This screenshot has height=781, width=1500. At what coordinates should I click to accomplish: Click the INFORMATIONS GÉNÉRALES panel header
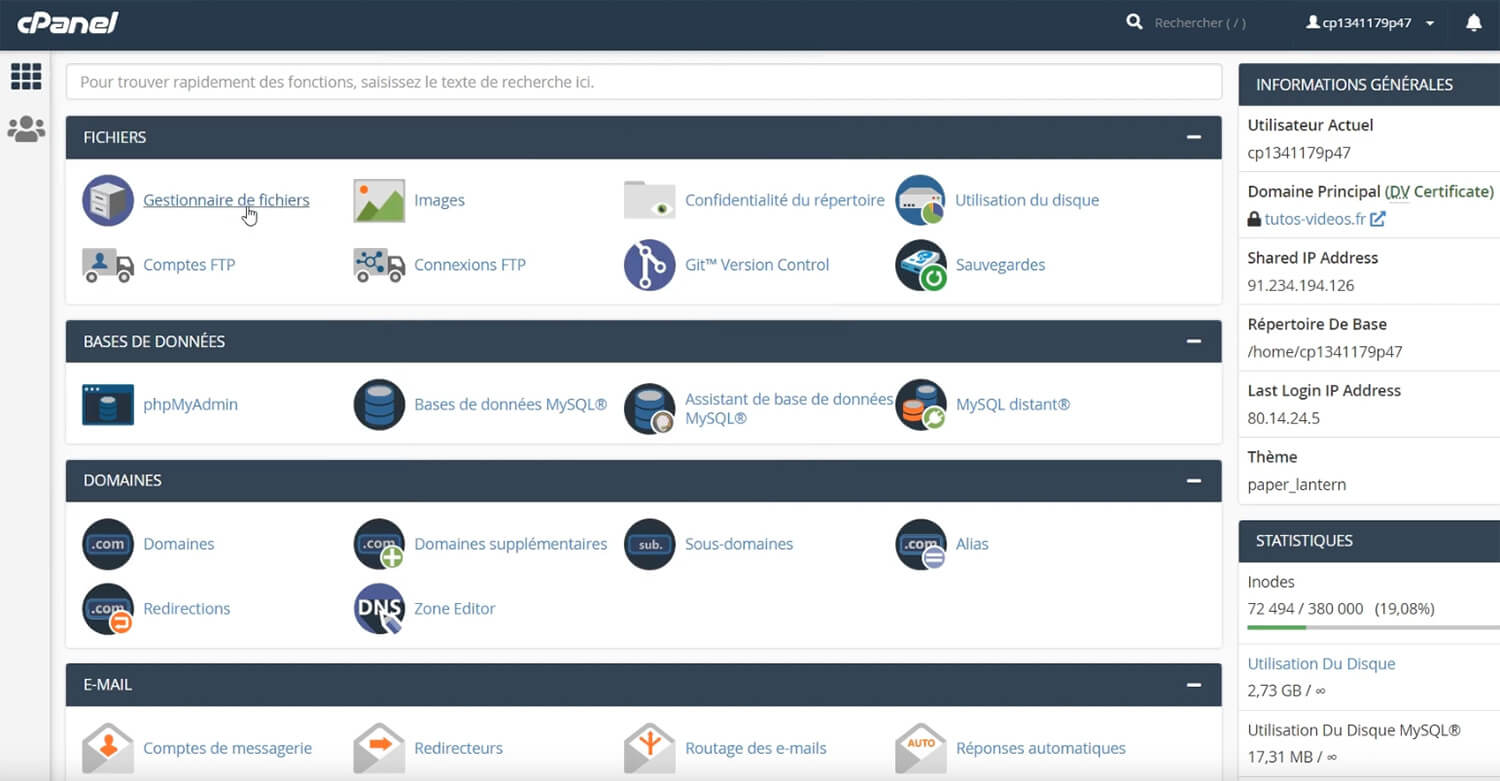coord(1369,85)
